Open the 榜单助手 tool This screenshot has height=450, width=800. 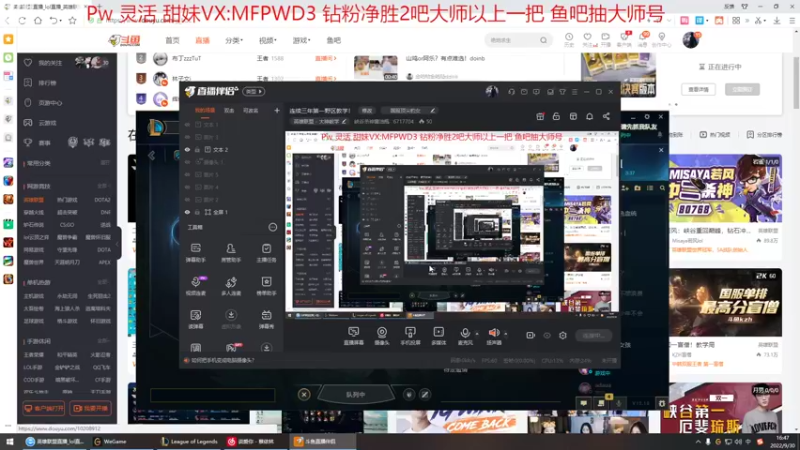click(x=266, y=286)
